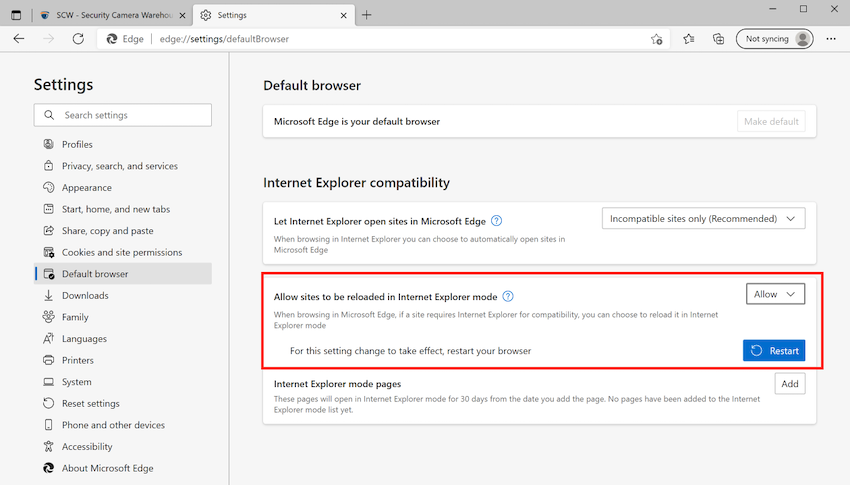
Task: Expand Incompatible sites only dropdown
Action: (703, 218)
